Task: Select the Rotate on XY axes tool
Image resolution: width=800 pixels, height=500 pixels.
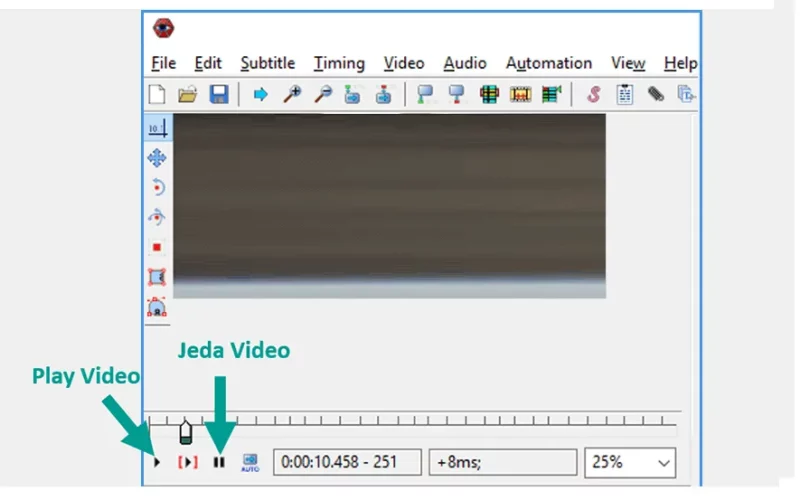Action: point(157,217)
